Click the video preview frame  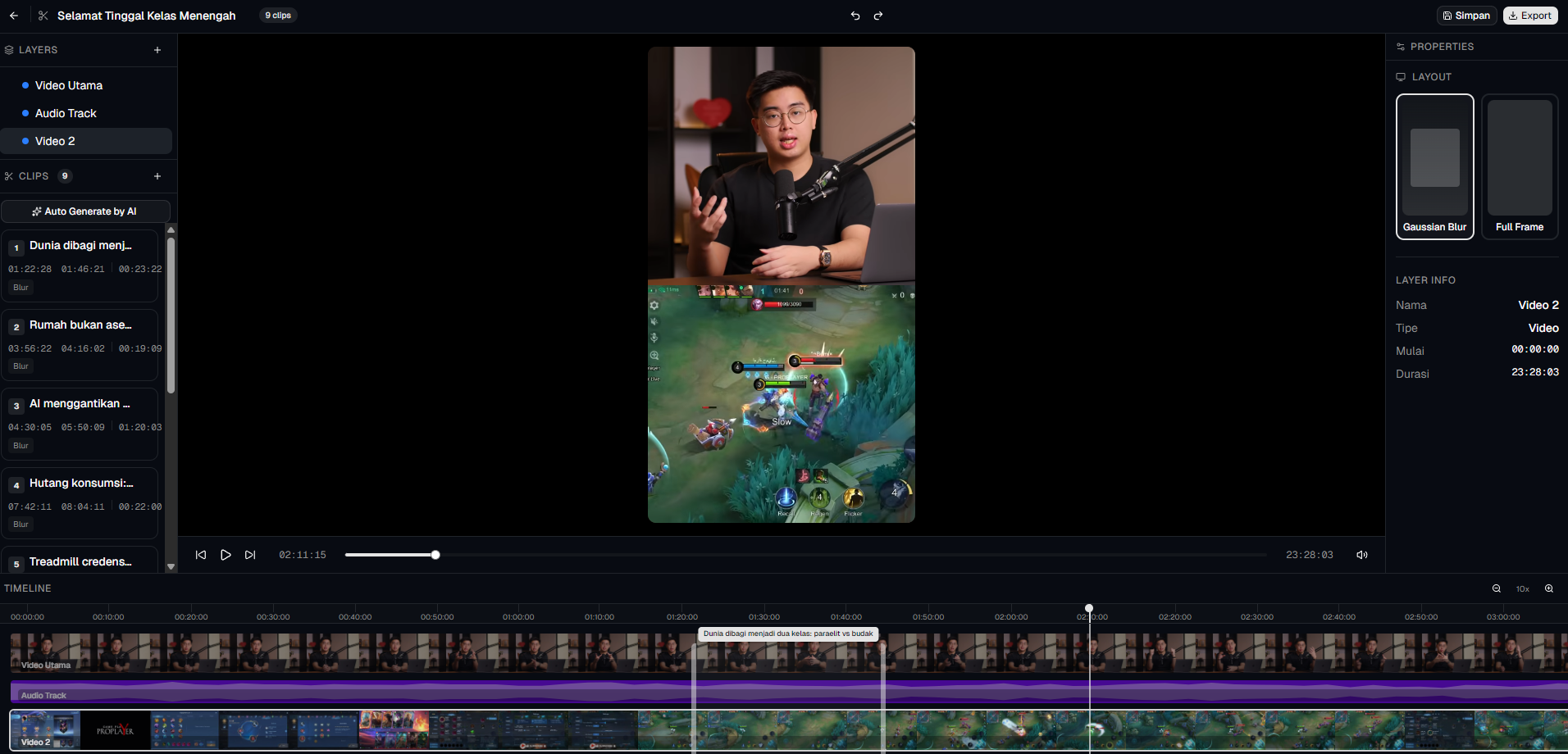[x=782, y=284]
